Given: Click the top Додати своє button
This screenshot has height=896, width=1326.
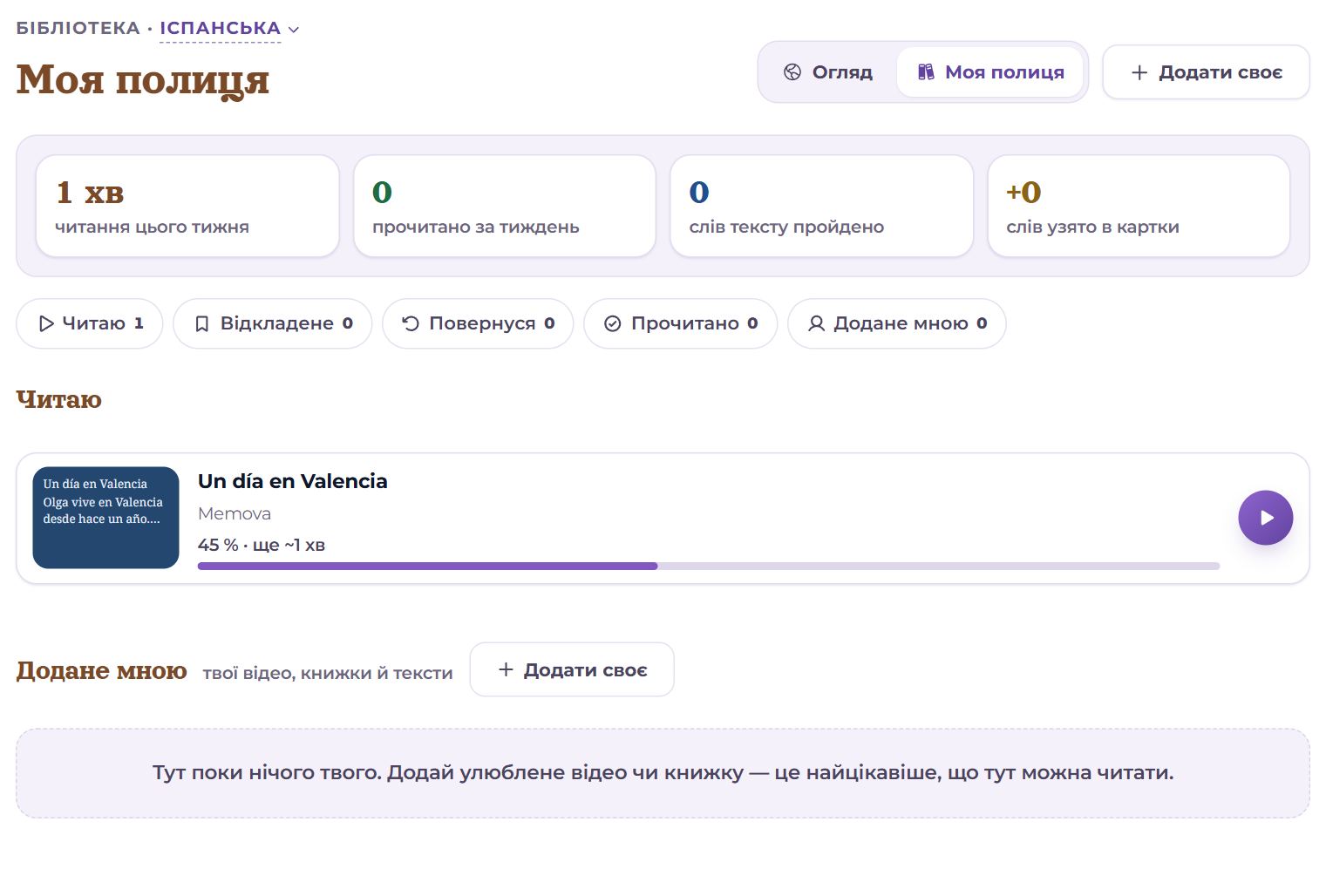Looking at the screenshot, I should click(1206, 72).
